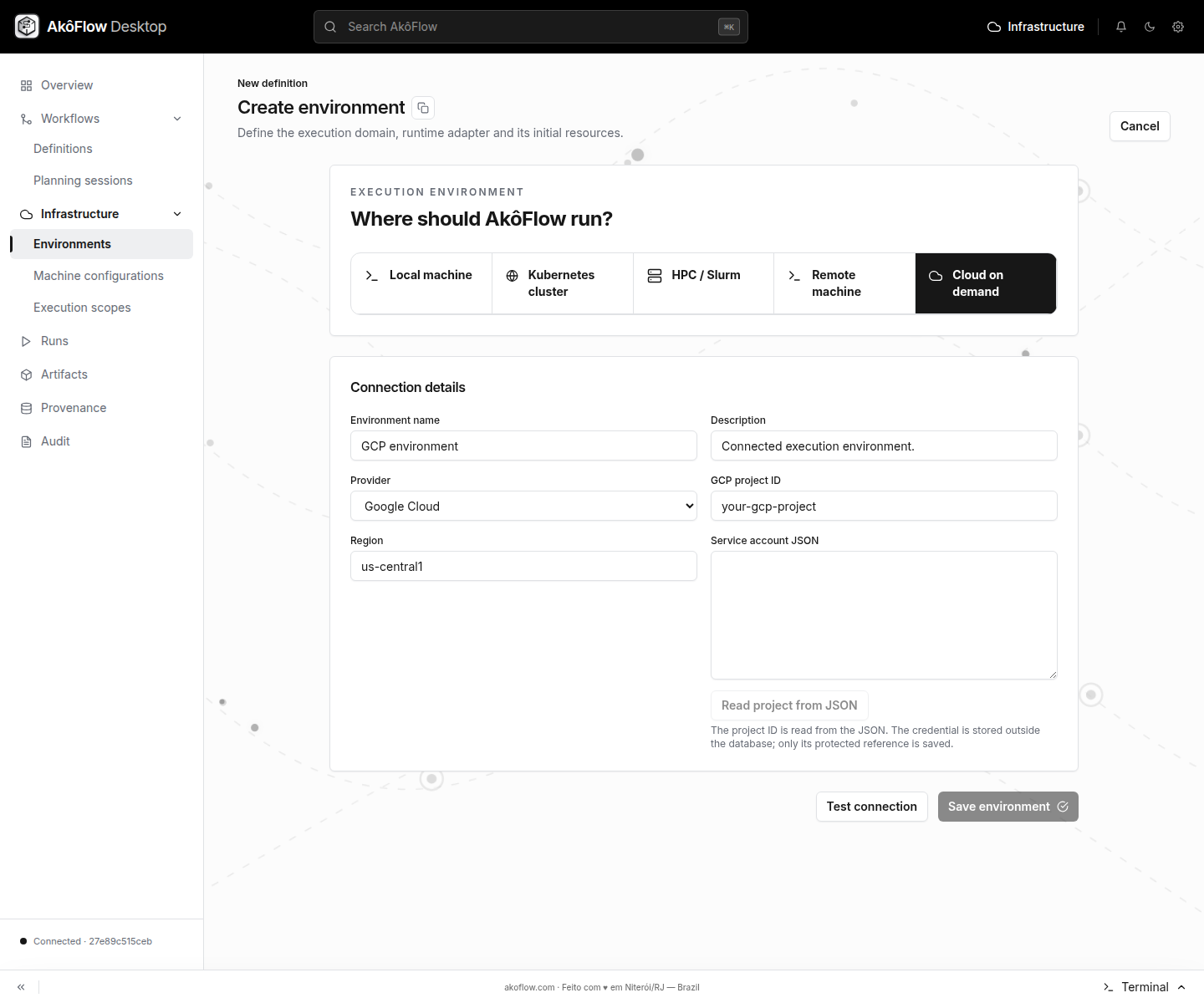This screenshot has height=1003, width=1204.
Task: Click the Overview grid icon
Action: pyautogui.click(x=26, y=85)
